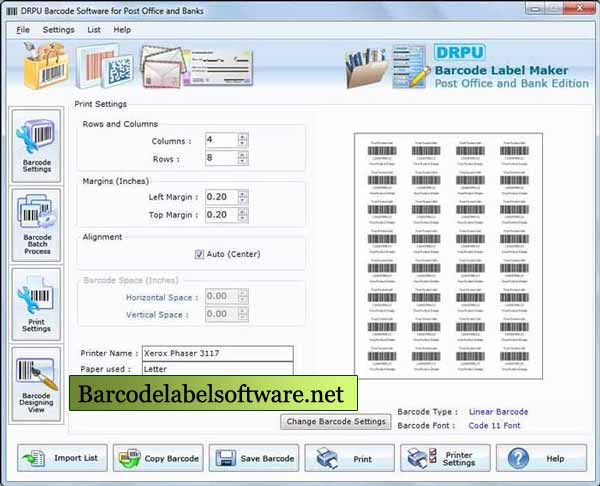Click the Change Barcode Settings button
Screen dimensions: 600x486
(336, 421)
